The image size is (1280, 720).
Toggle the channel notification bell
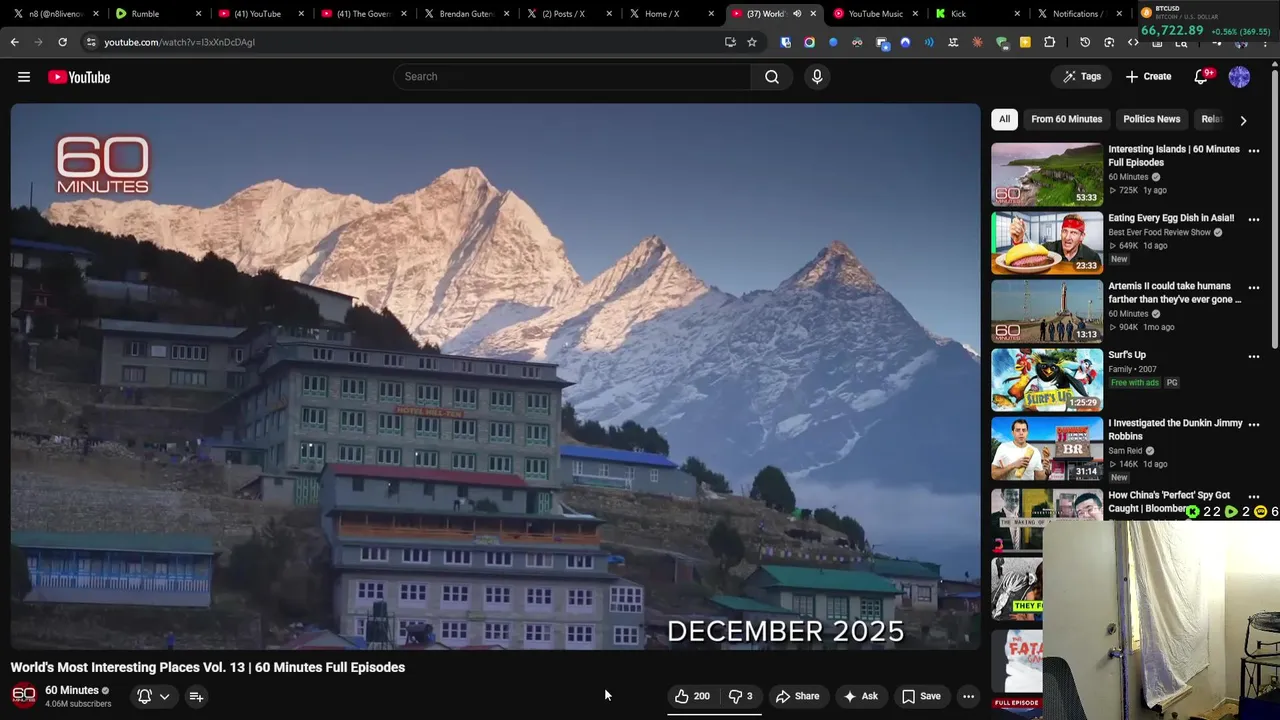click(x=144, y=696)
